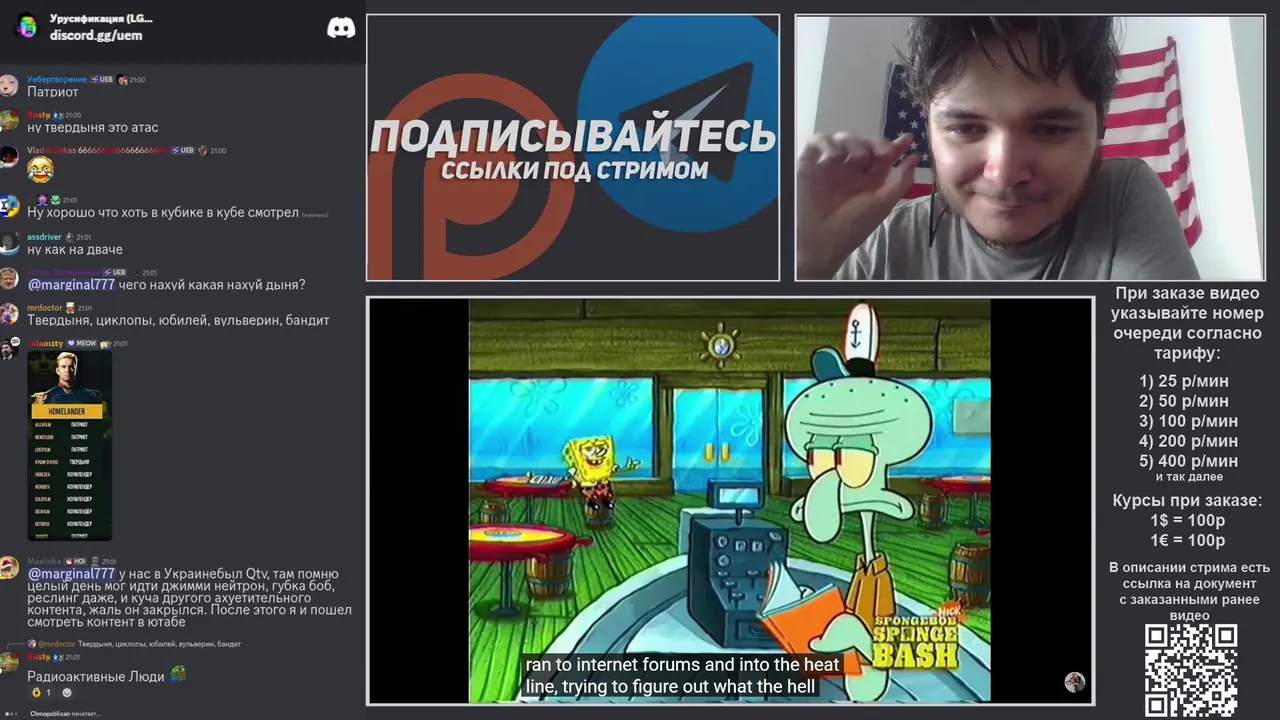
Task: Click the UEB tag on Vlad's message
Action: pos(182,150)
